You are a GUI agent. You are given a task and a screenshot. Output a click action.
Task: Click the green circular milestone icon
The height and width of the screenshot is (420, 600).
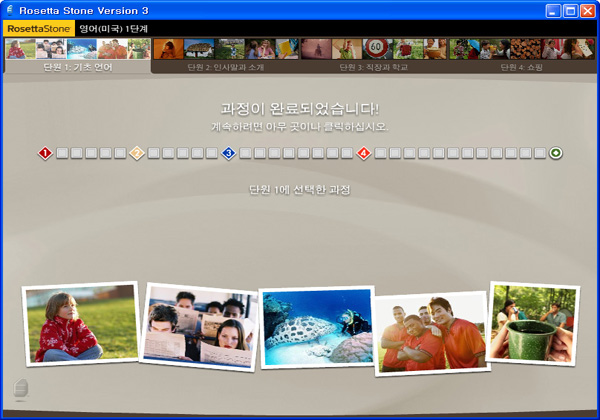556,153
